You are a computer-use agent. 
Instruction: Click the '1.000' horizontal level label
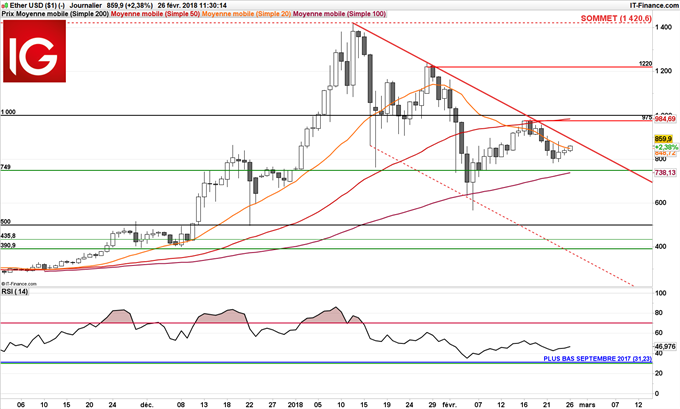click(8, 112)
